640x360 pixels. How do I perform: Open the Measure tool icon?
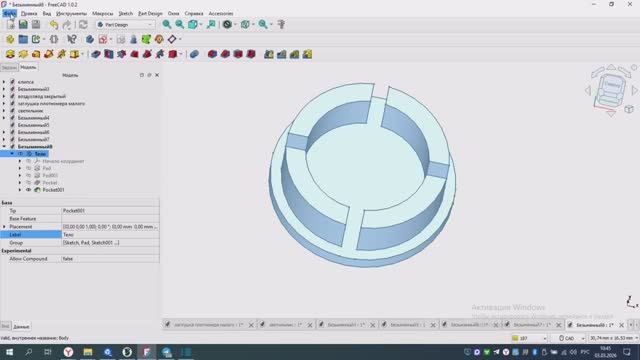pos(281,24)
